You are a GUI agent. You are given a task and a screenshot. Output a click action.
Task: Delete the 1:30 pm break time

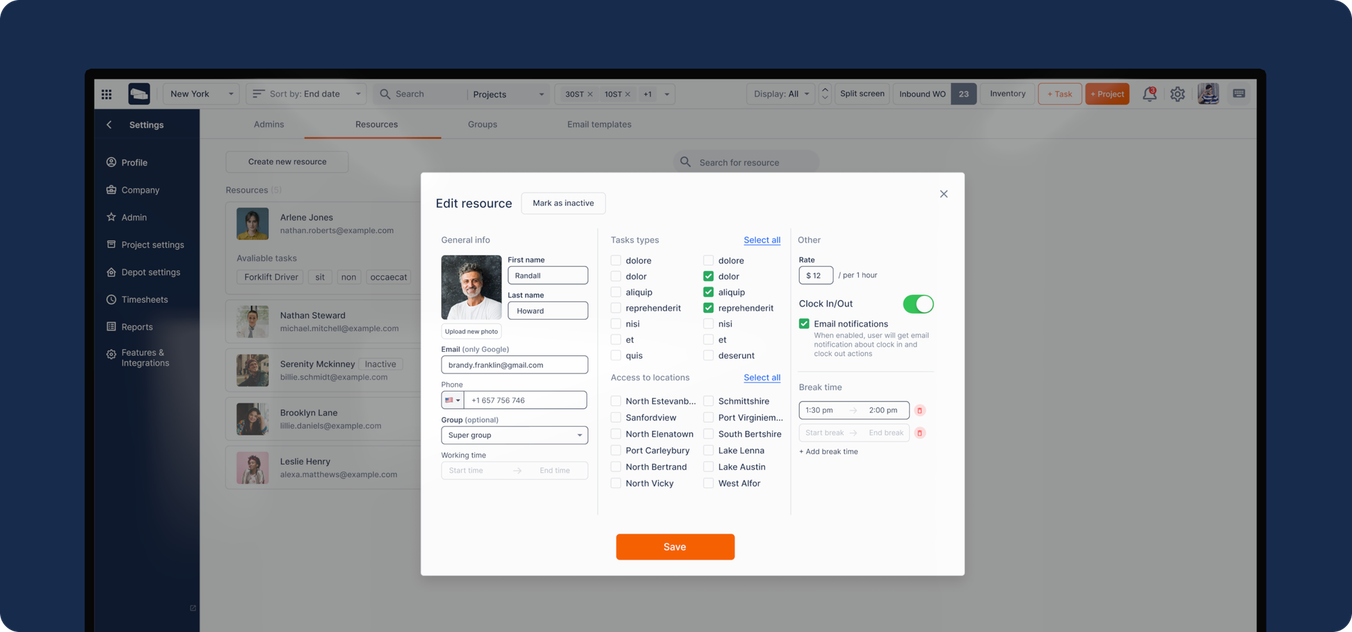tap(920, 410)
